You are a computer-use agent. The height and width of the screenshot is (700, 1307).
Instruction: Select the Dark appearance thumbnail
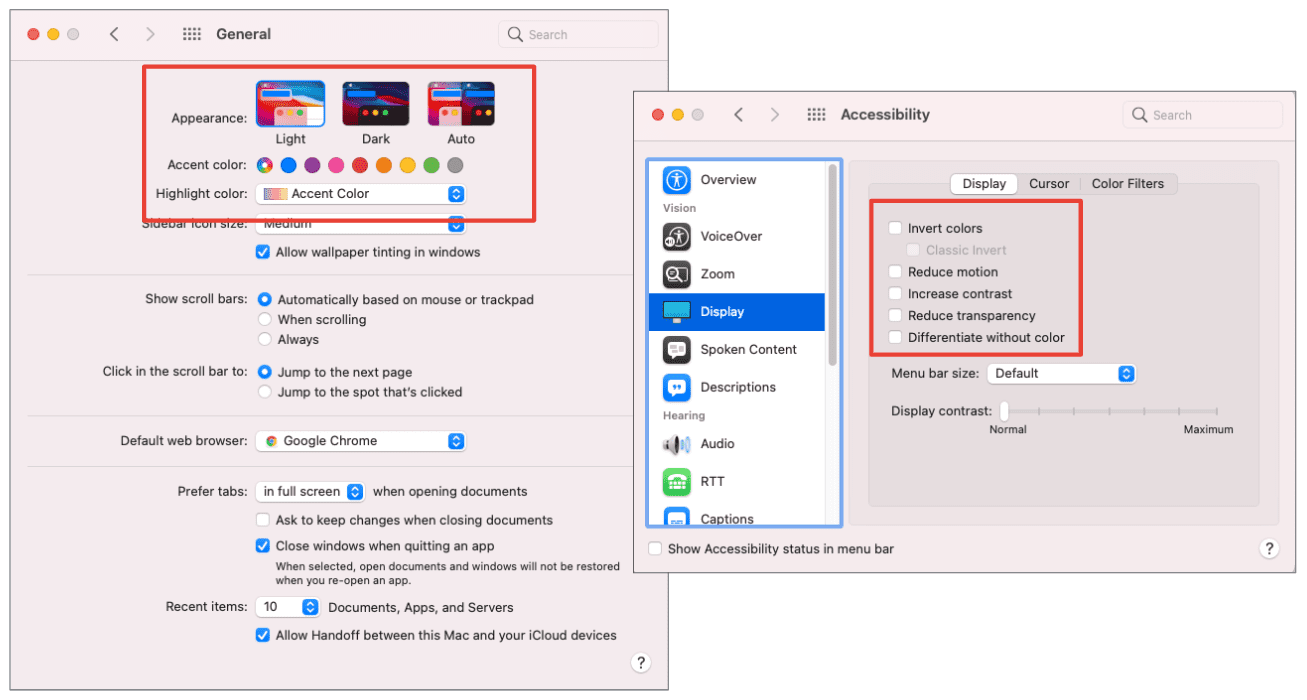tap(375, 103)
